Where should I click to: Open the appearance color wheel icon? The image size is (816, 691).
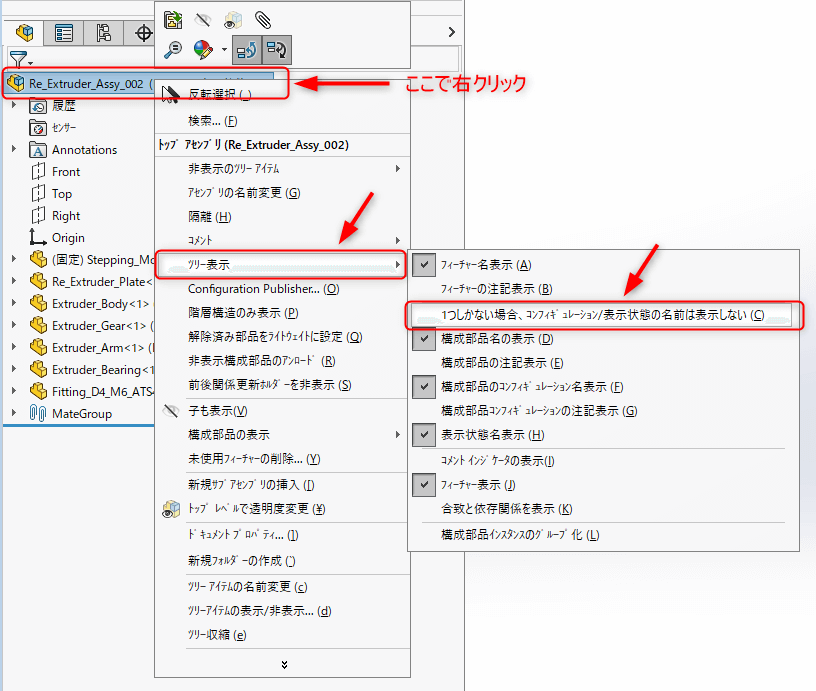203,47
